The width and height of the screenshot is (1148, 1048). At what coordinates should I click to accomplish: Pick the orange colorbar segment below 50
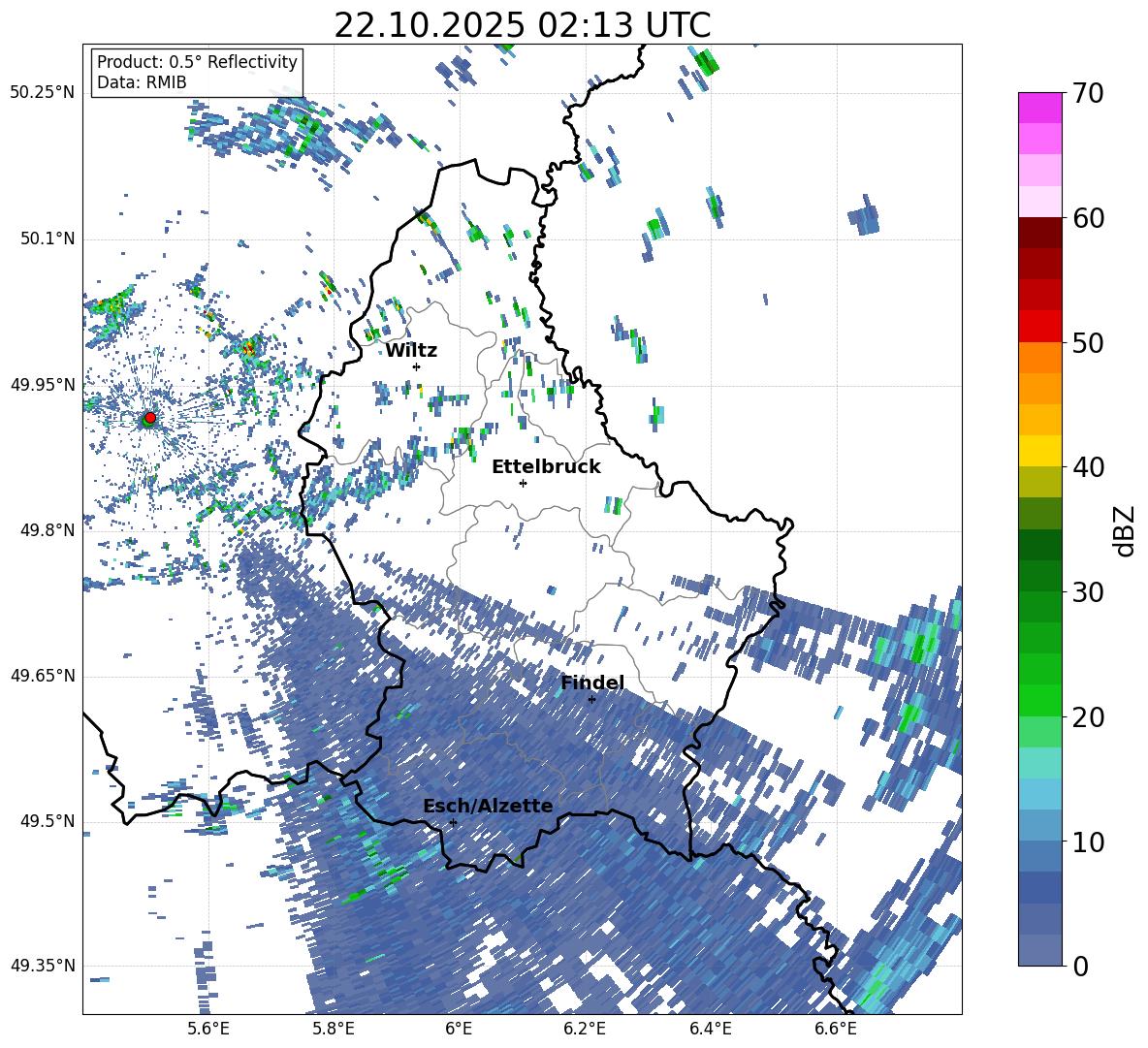pos(1039,357)
